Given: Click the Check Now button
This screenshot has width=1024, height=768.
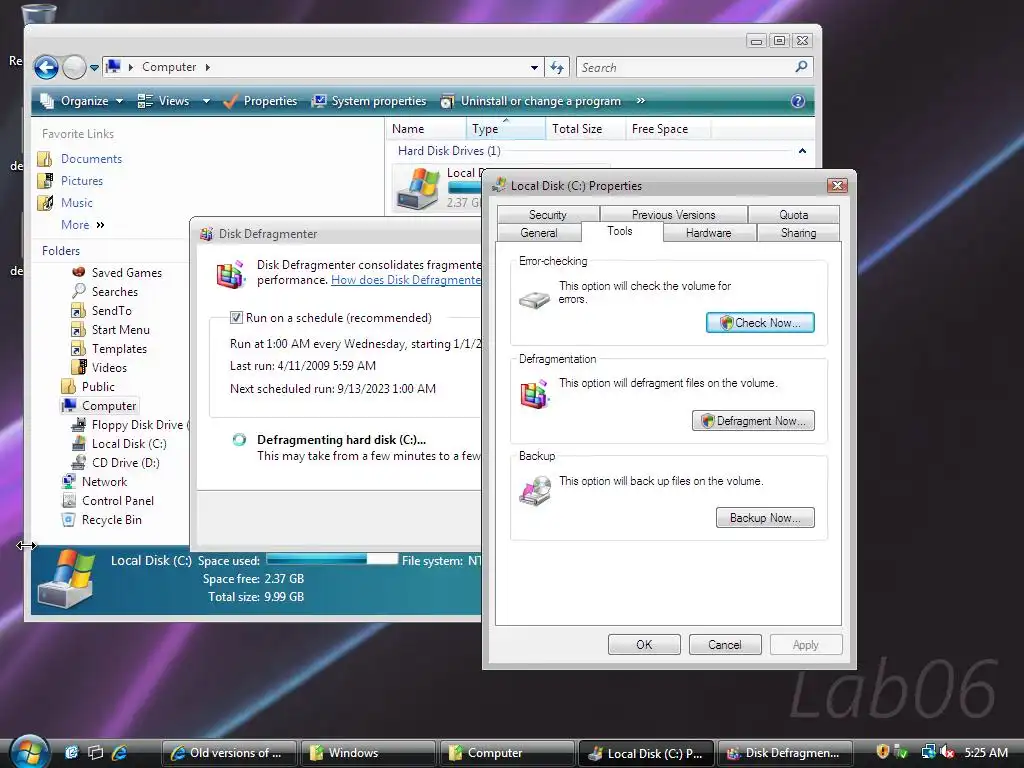Looking at the screenshot, I should click(760, 323).
